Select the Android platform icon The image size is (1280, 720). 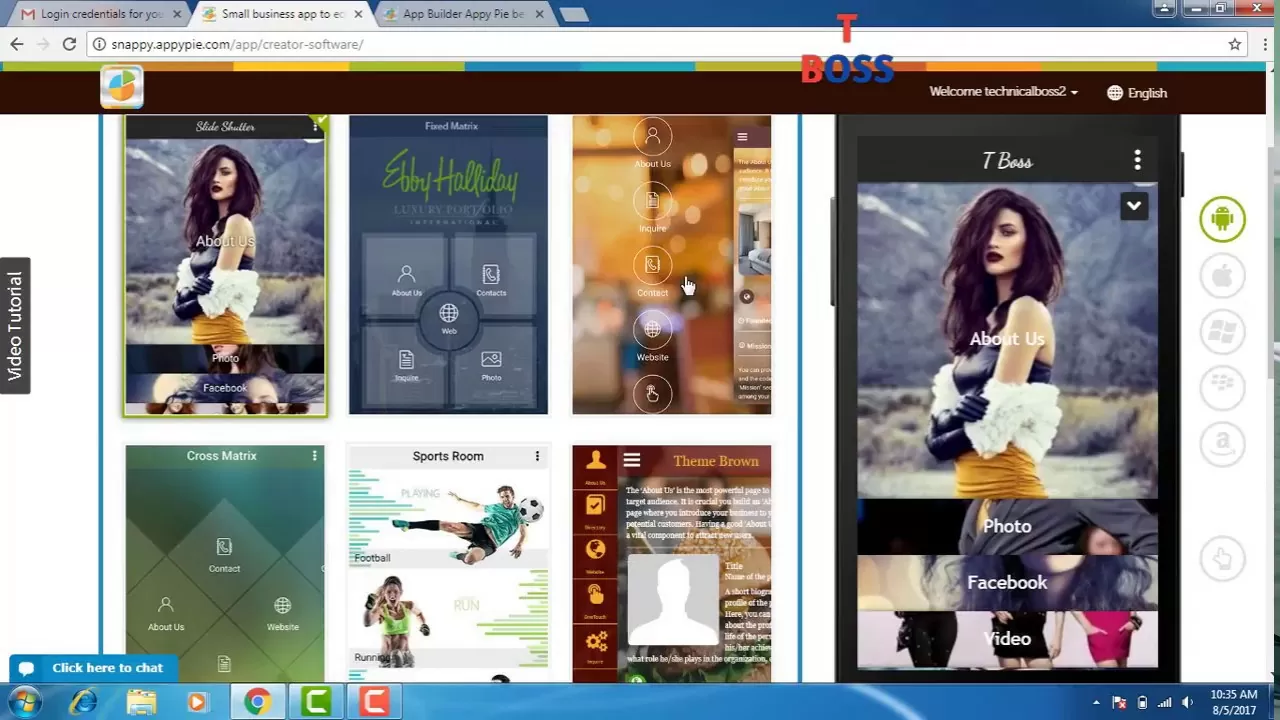coord(1222,219)
